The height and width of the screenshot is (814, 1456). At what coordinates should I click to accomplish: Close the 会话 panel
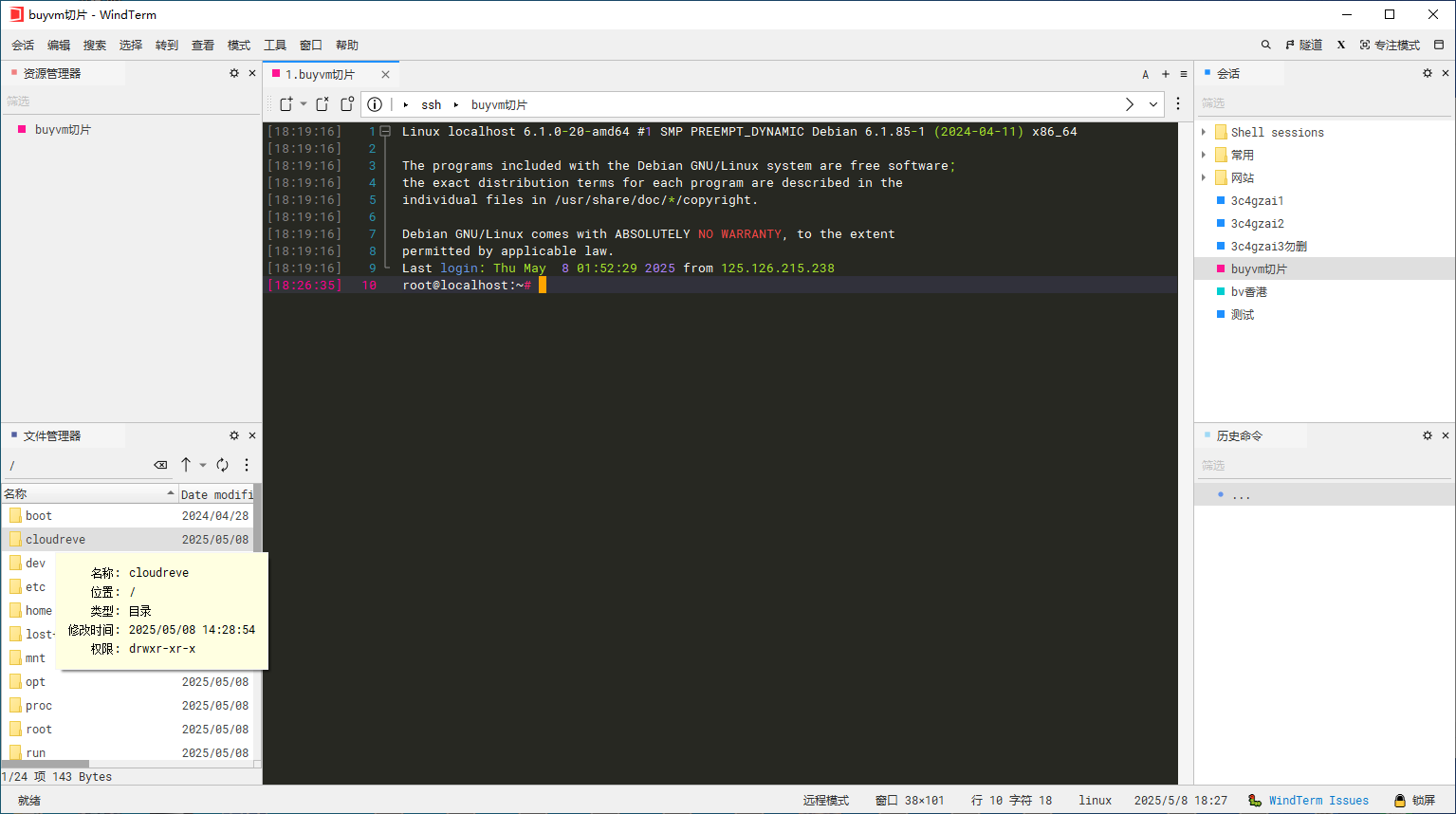[x=1446, y=73]
